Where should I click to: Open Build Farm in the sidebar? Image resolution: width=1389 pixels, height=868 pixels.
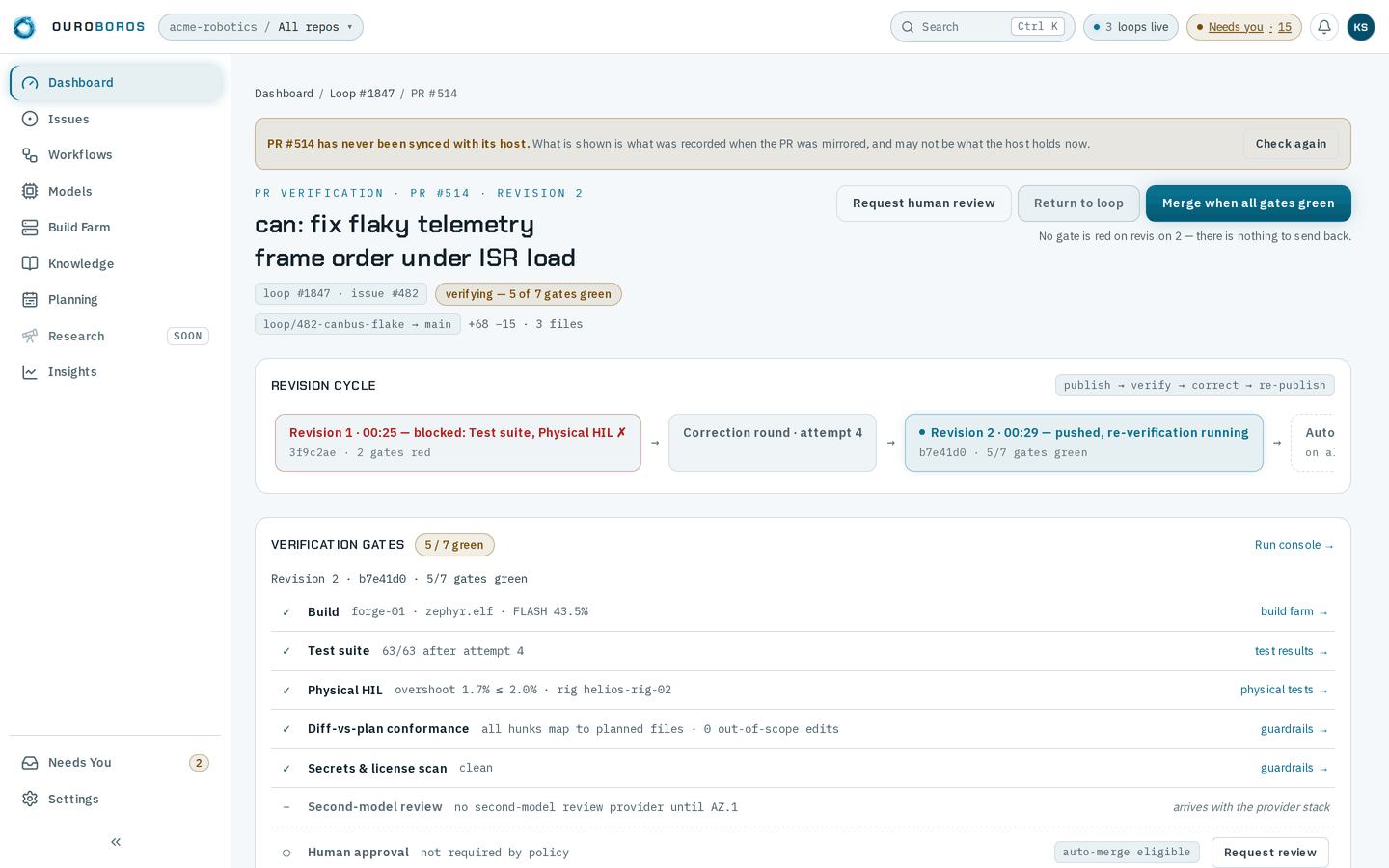[116, 228]
